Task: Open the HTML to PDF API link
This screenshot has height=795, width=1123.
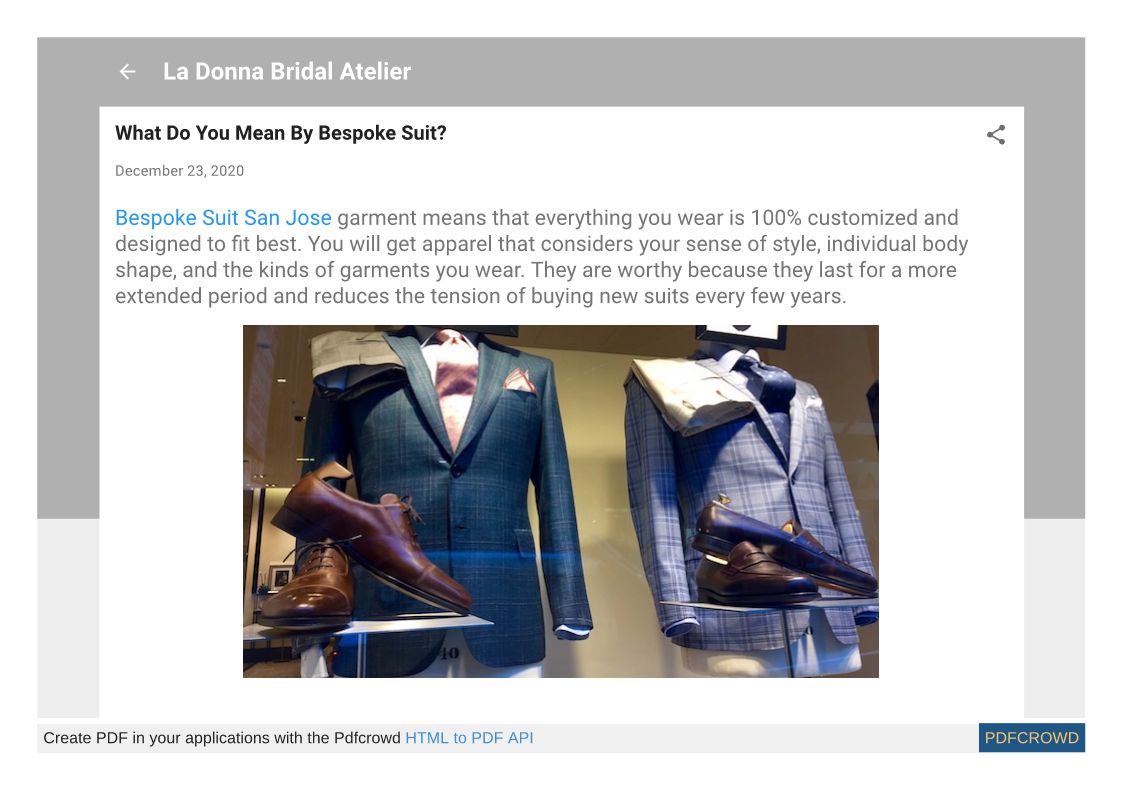Action: (469, 738)
